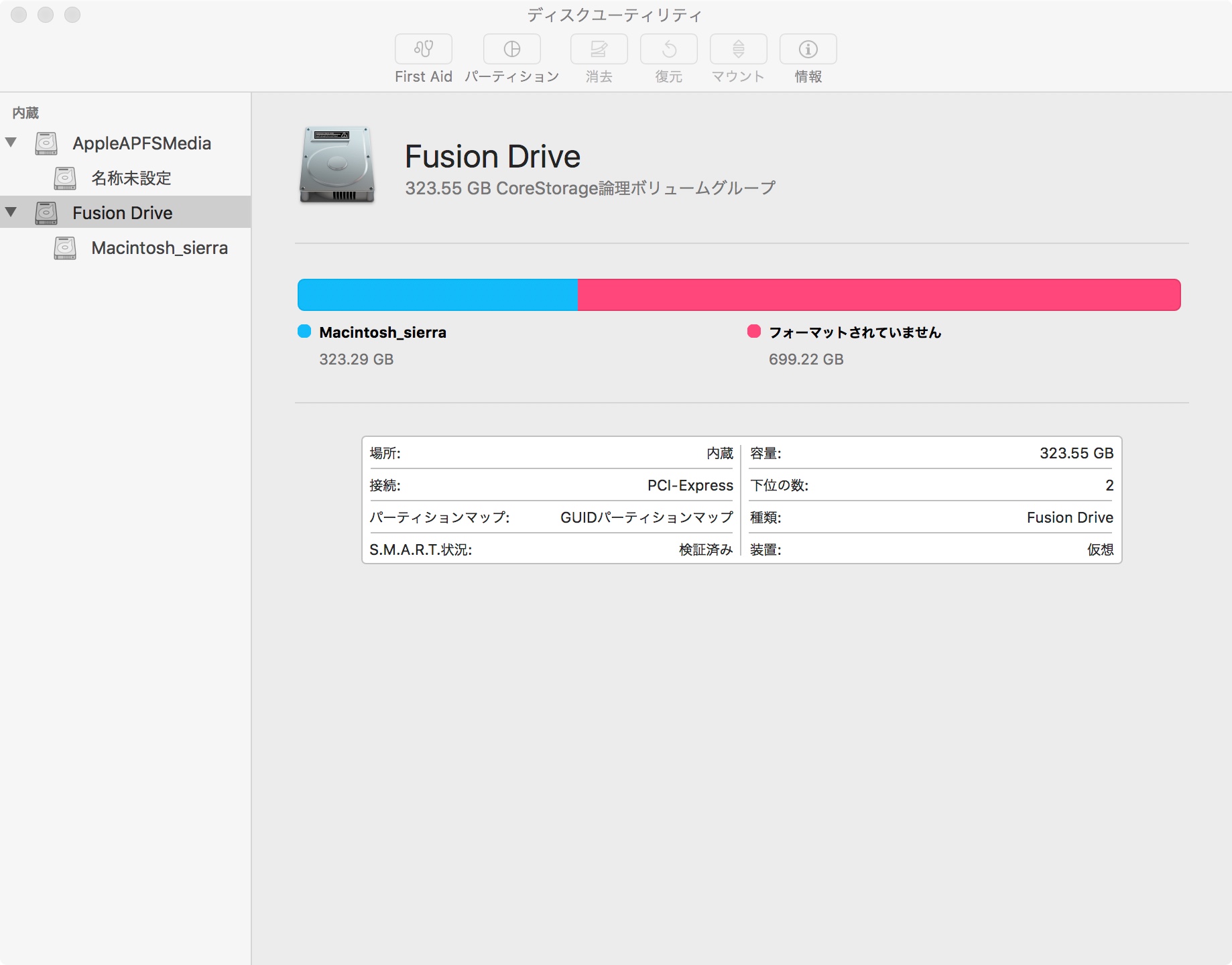Click the マウント mount toolbar icon
Screen dimensions: 1232x965
pyautogui.click(x=738, y=49)
